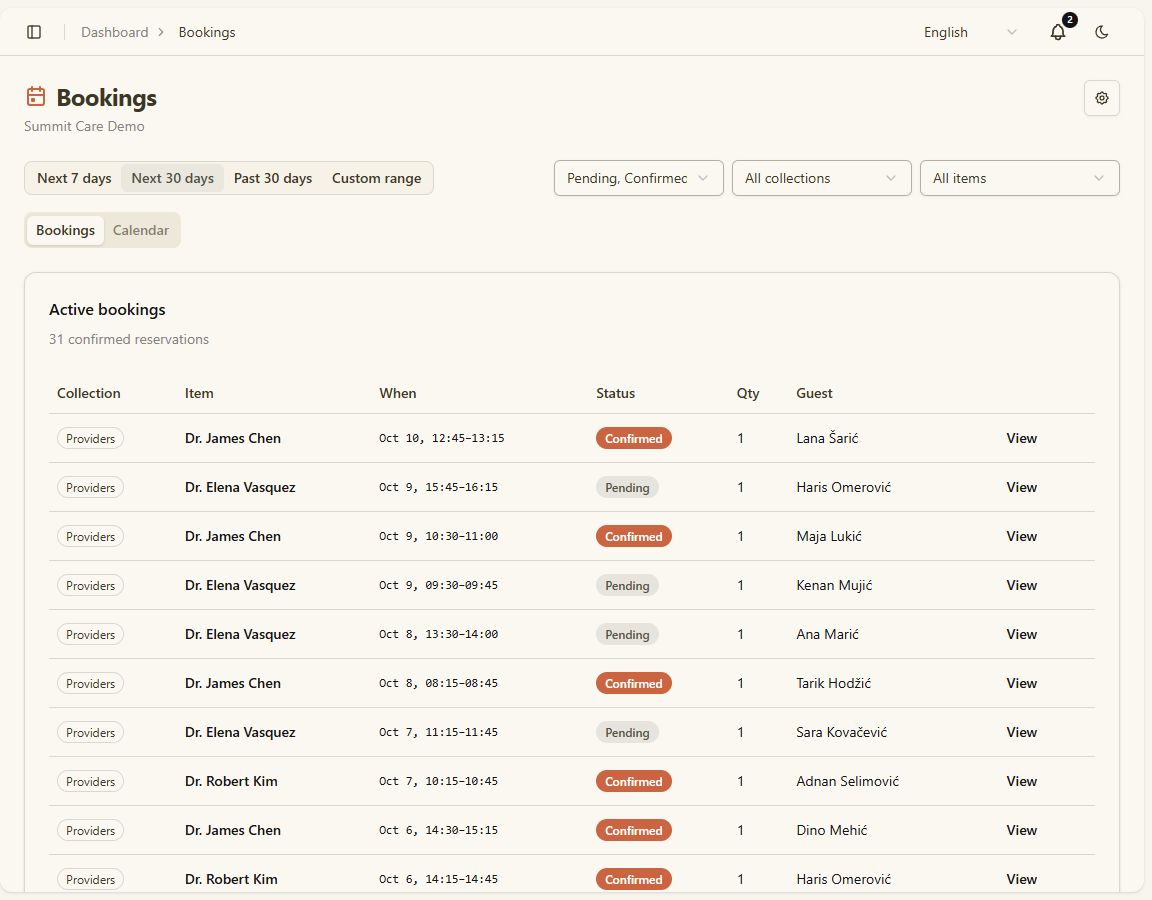Click Confirmed badge for Maja Lukić
This screenshot has height=900, width=1152.
633,536
